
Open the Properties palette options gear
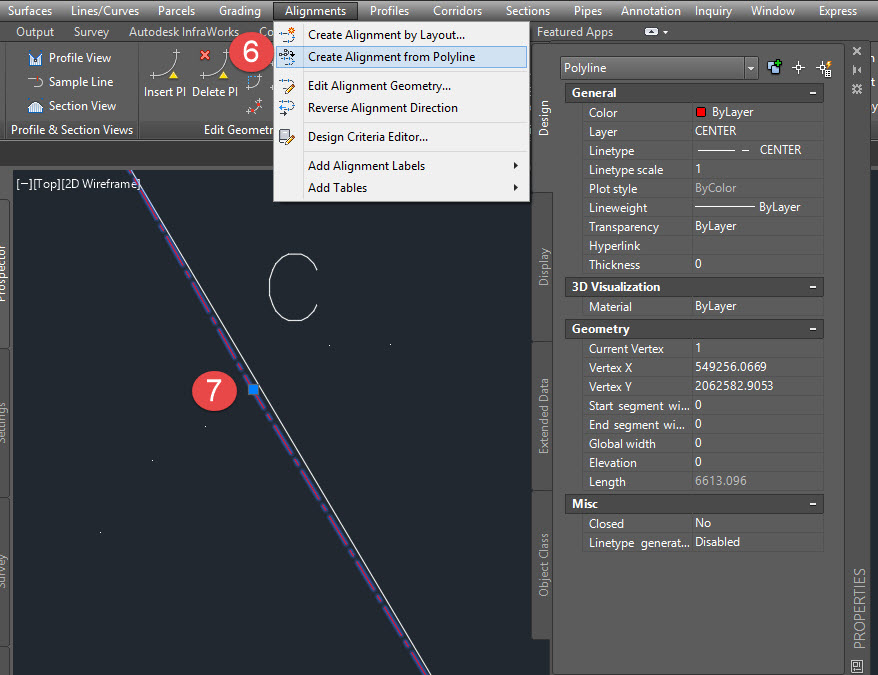click(x=857, y=89)
